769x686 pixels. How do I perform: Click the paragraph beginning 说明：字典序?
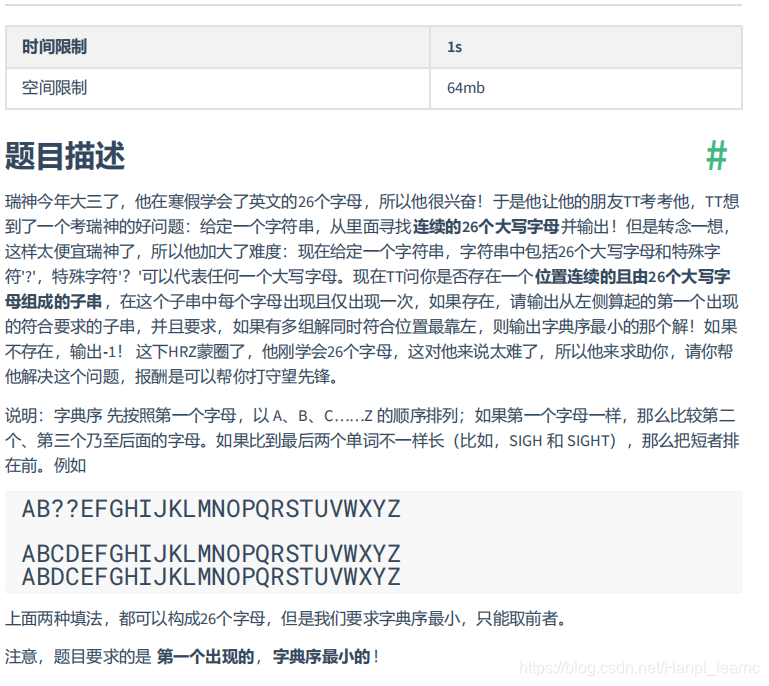[x=372, y=441]
